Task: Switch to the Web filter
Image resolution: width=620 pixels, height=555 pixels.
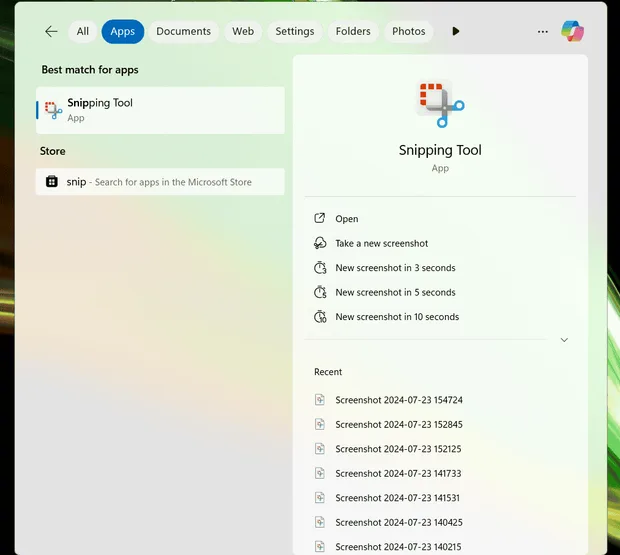Action: (x=243, y=31)
